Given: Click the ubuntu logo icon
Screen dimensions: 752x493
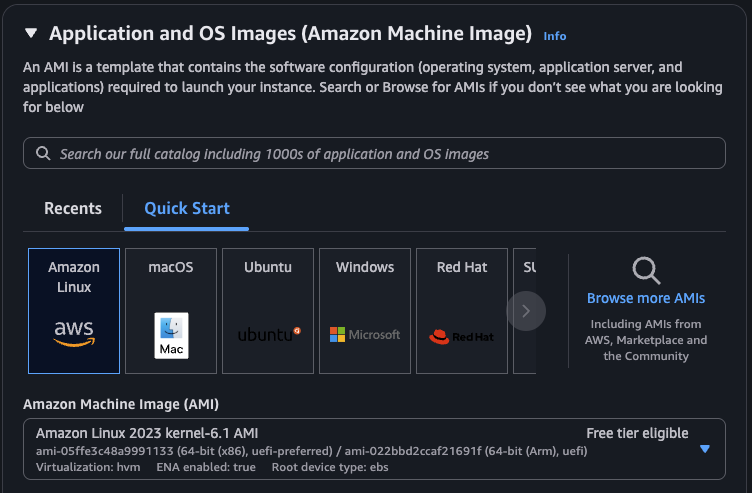Looking at the screenshot, I should coord(269,334).
